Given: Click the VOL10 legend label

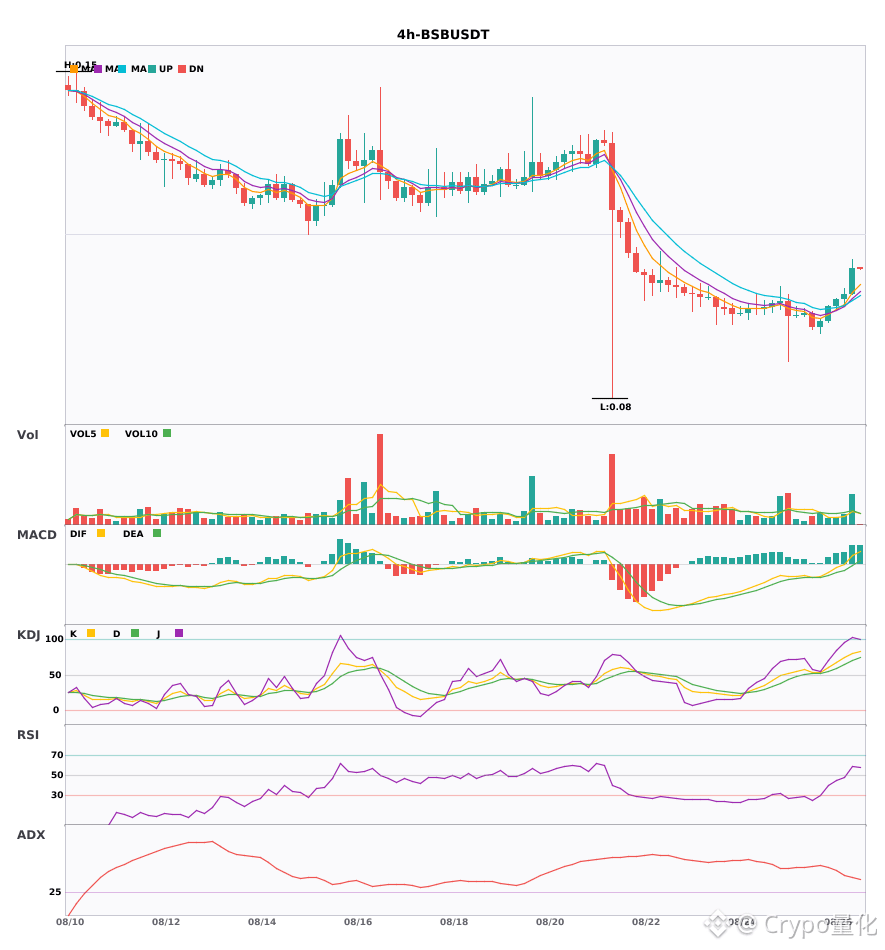Looking at the screenshot, I should pos(141,434).
